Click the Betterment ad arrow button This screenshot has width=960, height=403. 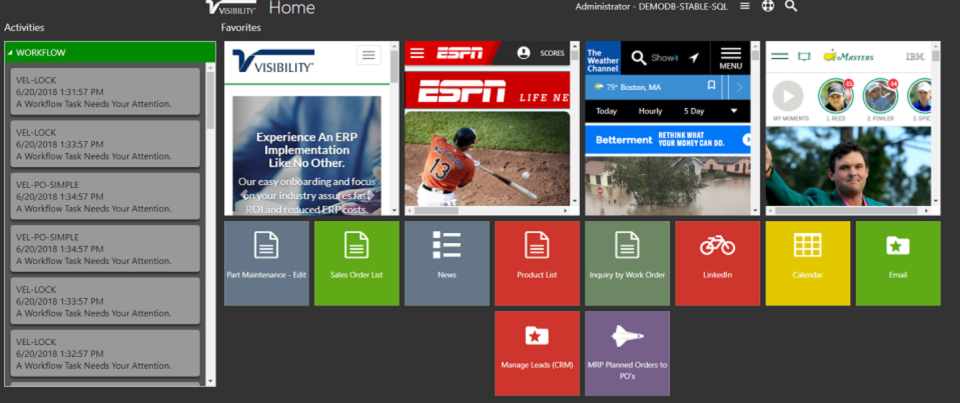(x=746, y=140)
